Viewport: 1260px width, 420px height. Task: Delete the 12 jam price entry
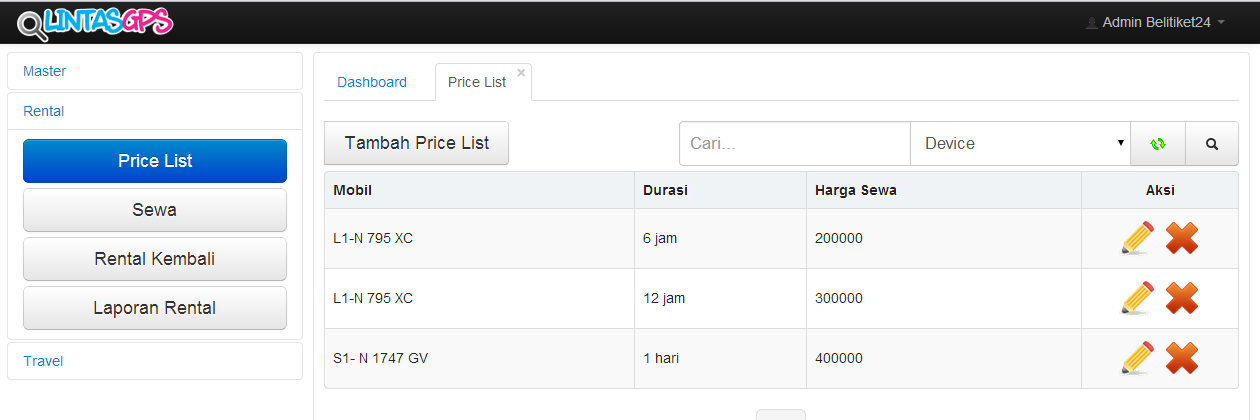pyautogui.click(x=1182, y=298)
